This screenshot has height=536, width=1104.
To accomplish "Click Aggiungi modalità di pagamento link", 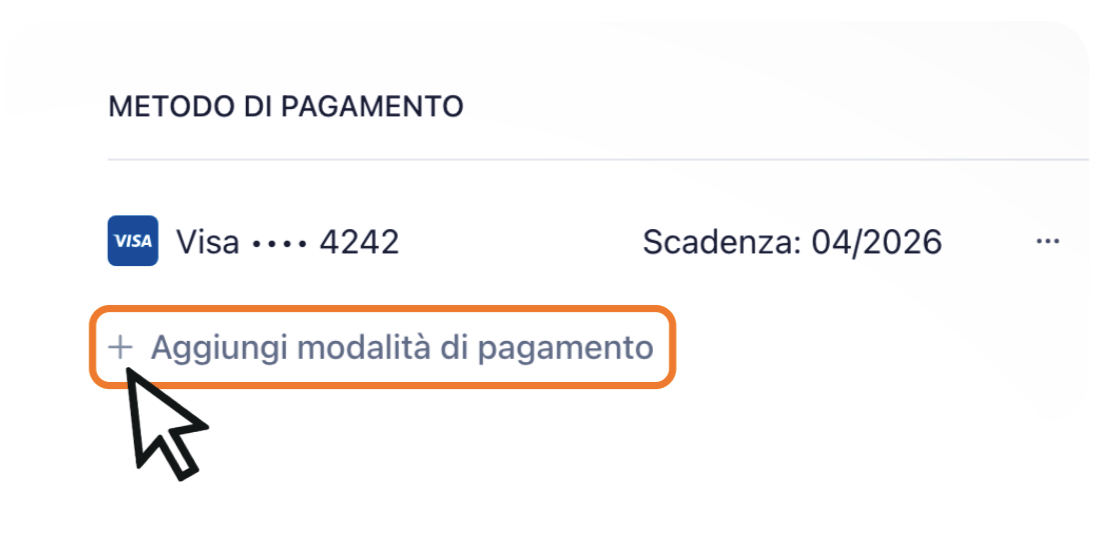I will (400, 348).
